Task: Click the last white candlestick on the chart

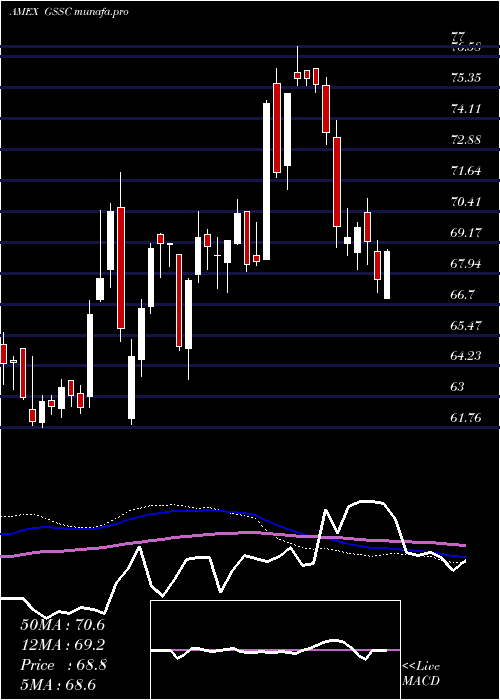Action: point(387,275)
